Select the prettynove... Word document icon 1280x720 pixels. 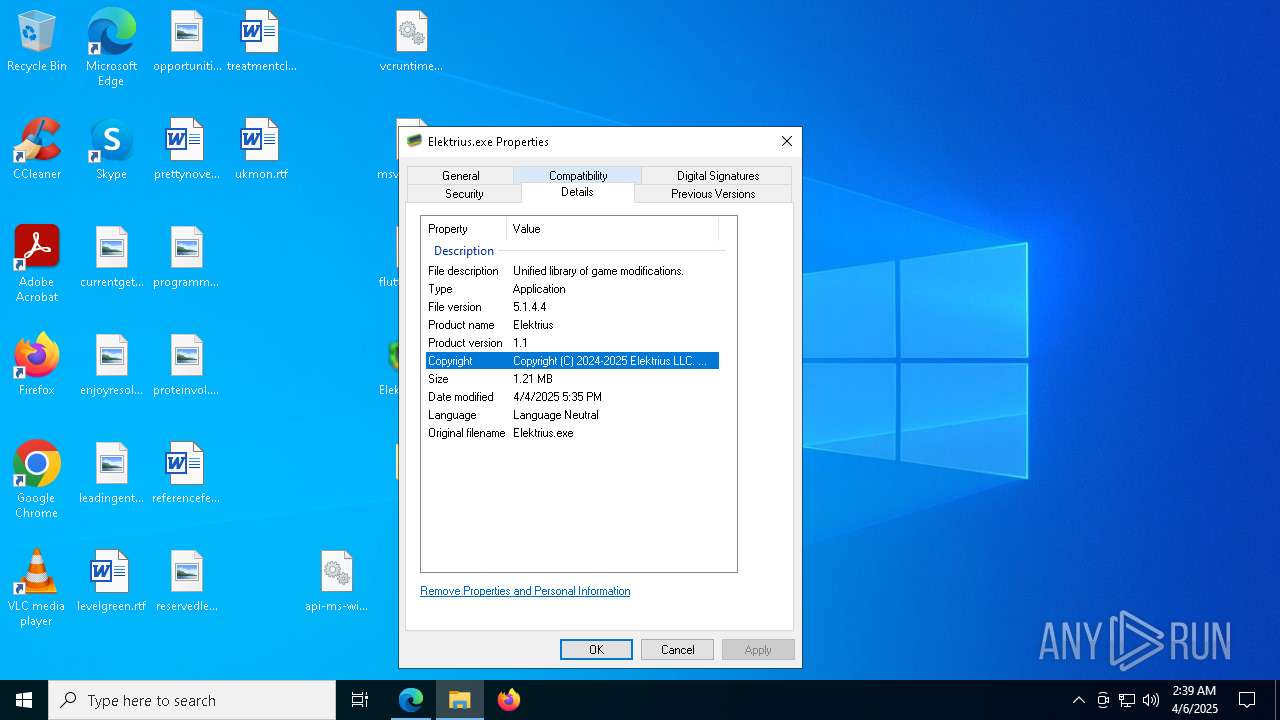point(187,150)
